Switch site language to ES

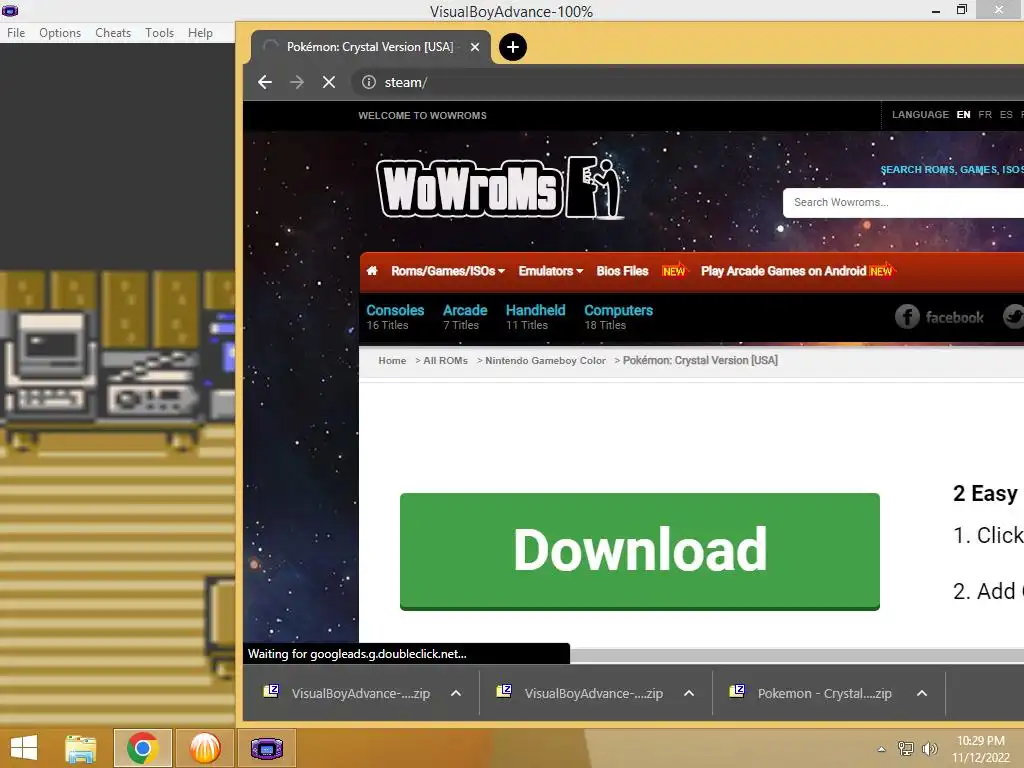coord(1006,114)
